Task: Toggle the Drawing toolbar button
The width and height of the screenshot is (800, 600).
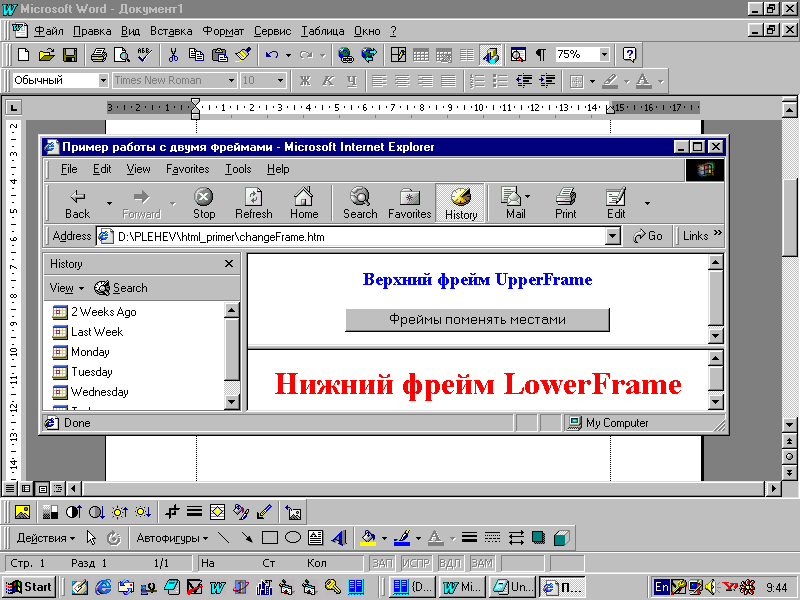Action: [490, 55]
